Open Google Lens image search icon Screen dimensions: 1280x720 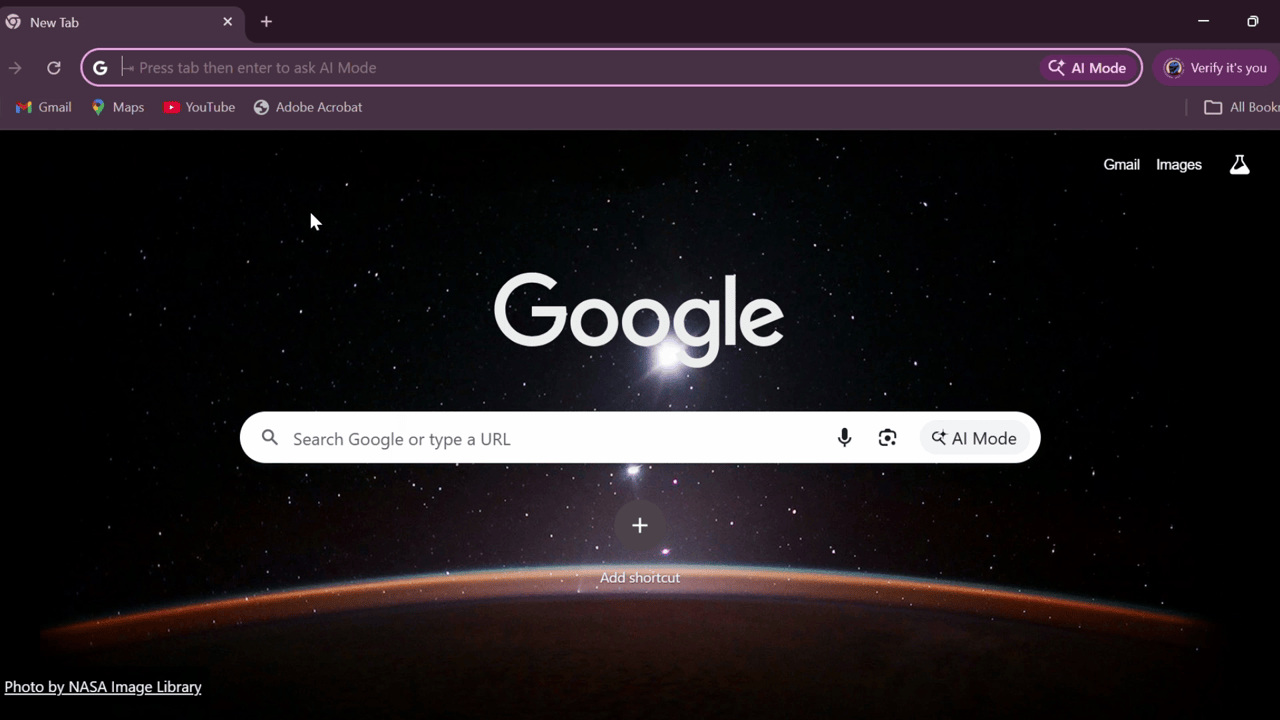click(x=887, y=438)
